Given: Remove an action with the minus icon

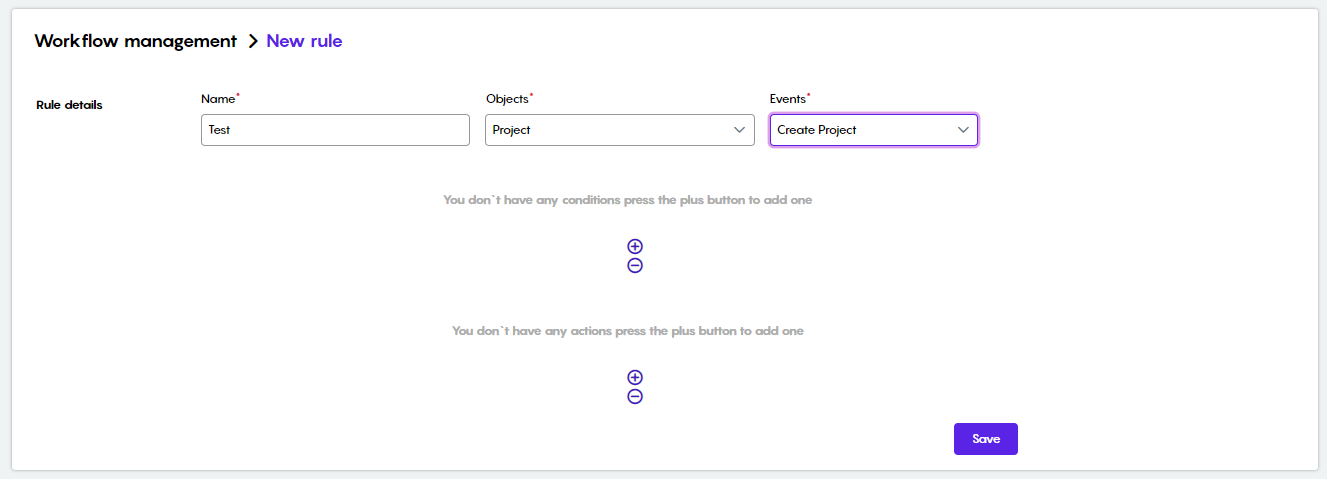Looking at the screenshot, I should 634,396.
